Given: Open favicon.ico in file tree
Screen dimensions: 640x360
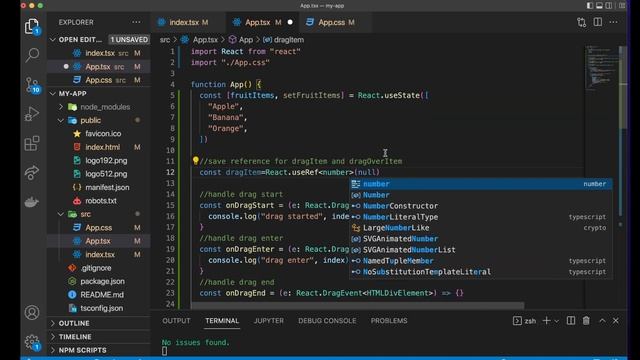Looking at the screenshot, I should pyautogui.click(x=103, y=134).
